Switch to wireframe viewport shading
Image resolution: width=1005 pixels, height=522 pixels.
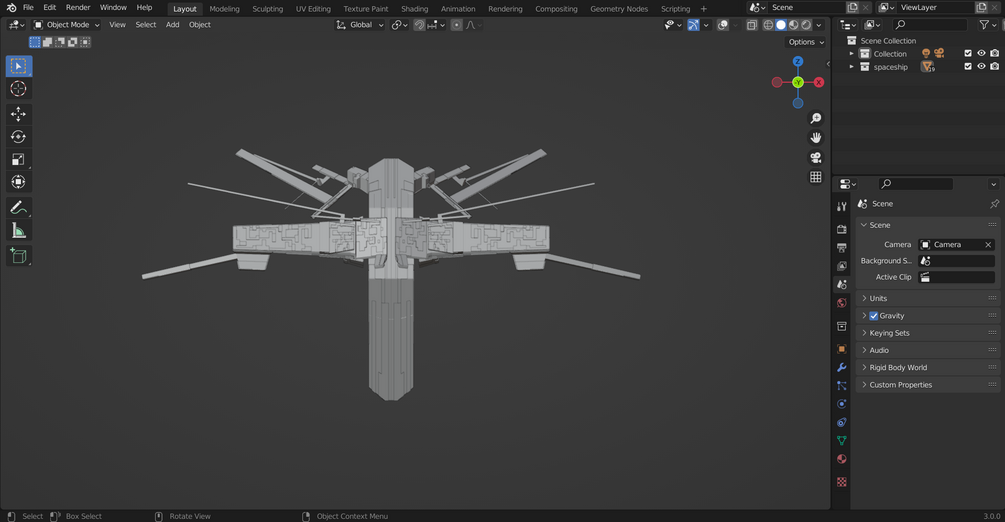[x=768, y=25]
